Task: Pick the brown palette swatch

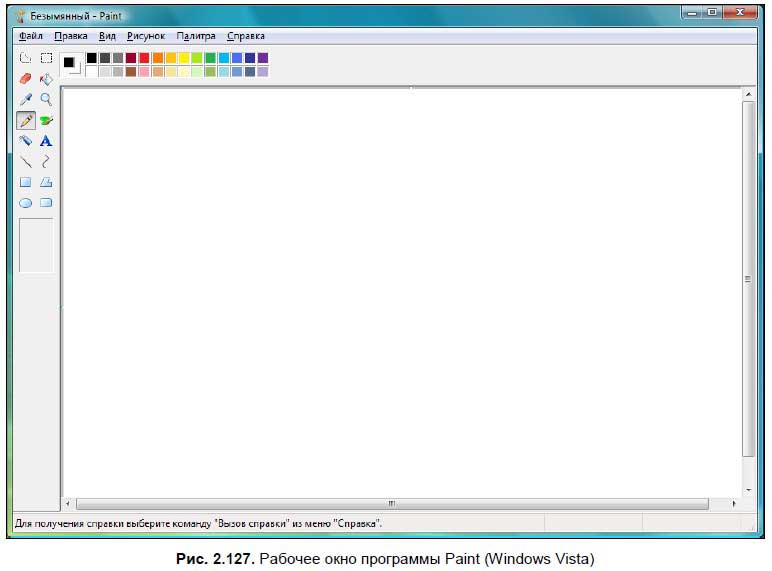Action: pyautogui.click(x=131, y=72)
